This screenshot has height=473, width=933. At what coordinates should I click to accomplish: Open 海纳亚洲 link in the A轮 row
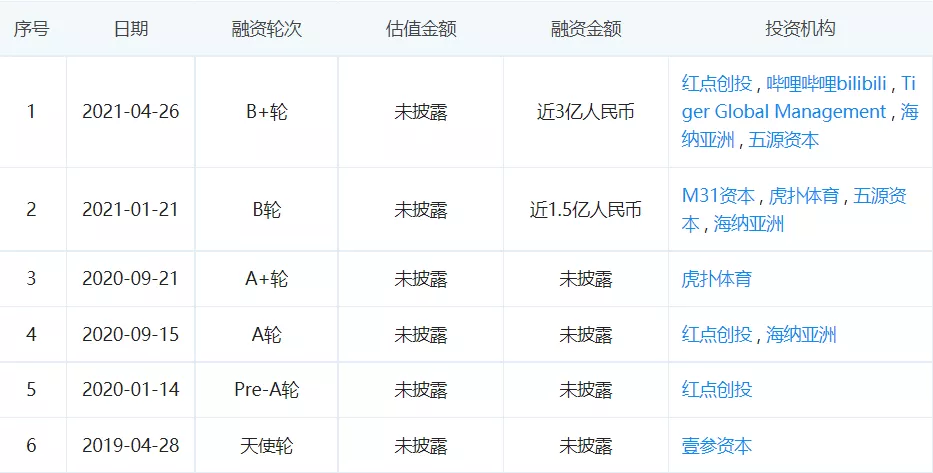point(801,334)
